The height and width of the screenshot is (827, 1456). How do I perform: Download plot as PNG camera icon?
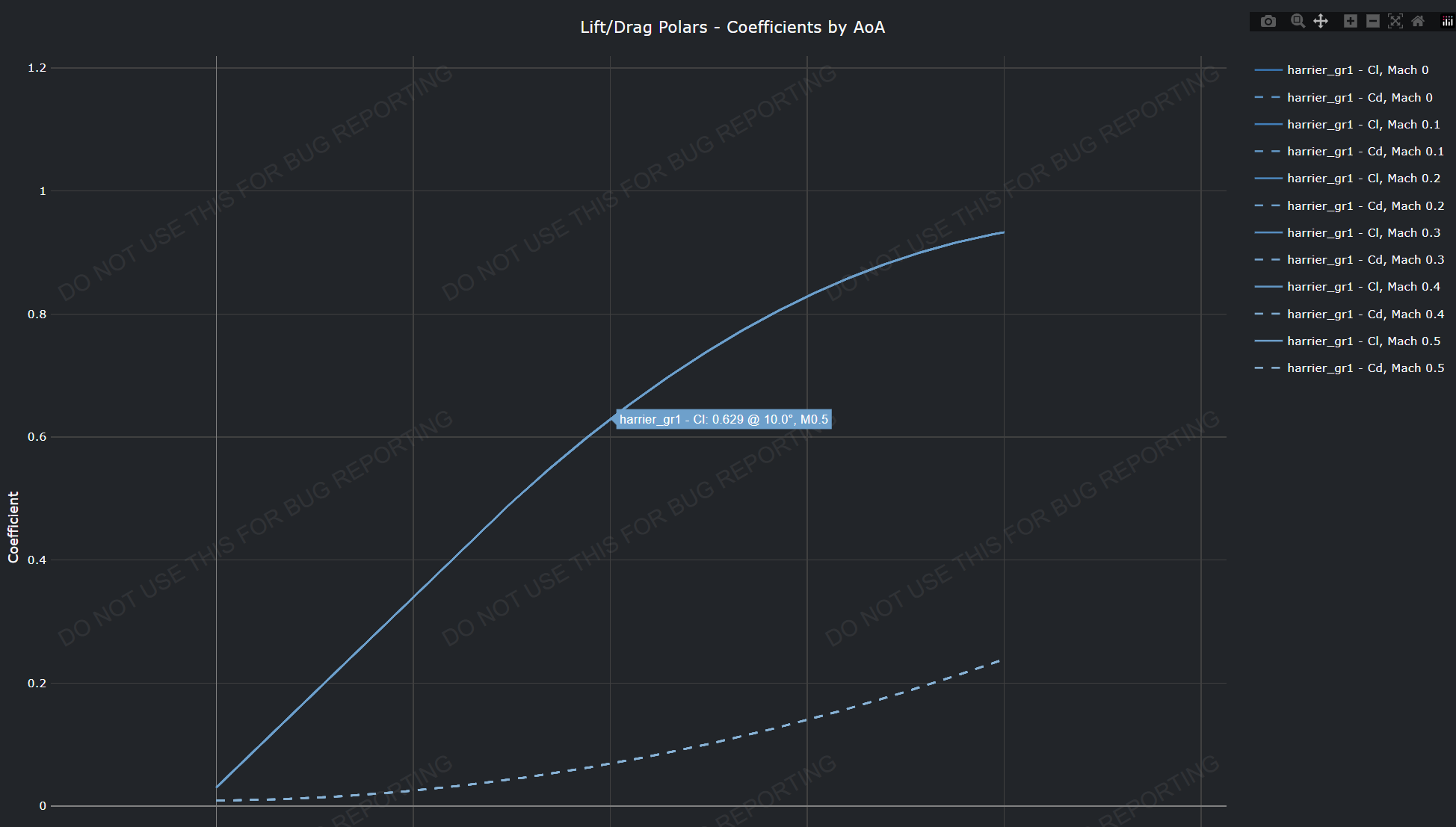point(1268,21)
